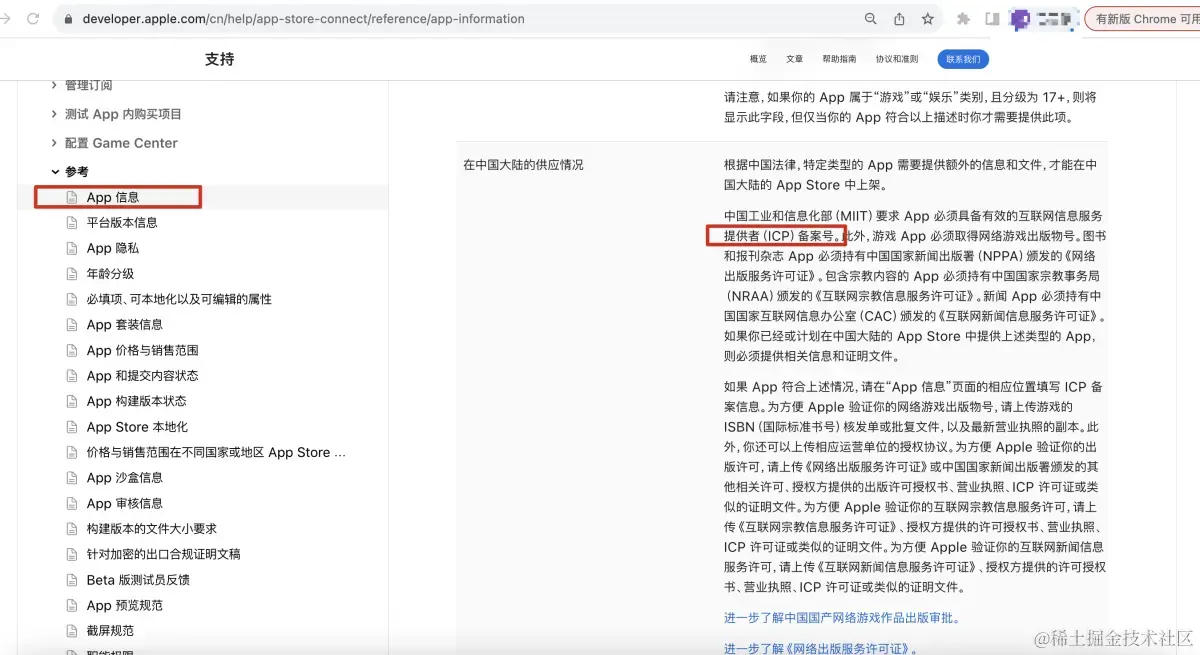The image size is (1200, 655).
Task: Click the 在中国大陆的供应情况 row label
Action: tap(523, 164)
